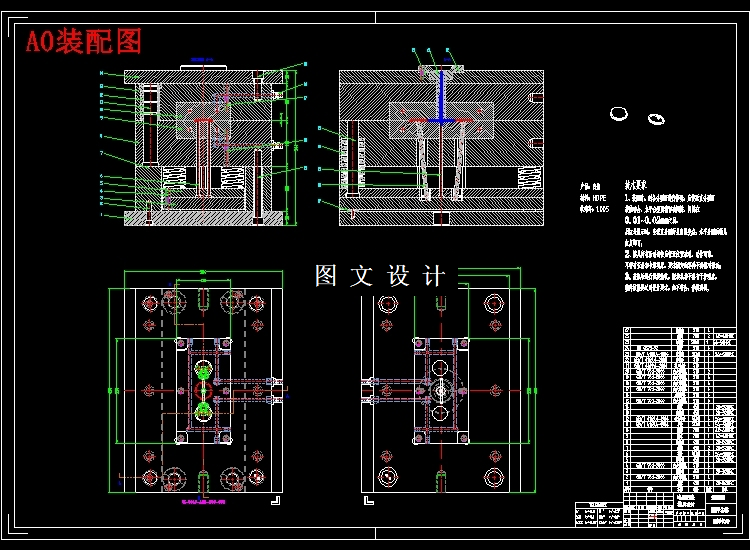Click the parts list table above the title block
Viewport: 750px width, 550px height.
(679, 410)
